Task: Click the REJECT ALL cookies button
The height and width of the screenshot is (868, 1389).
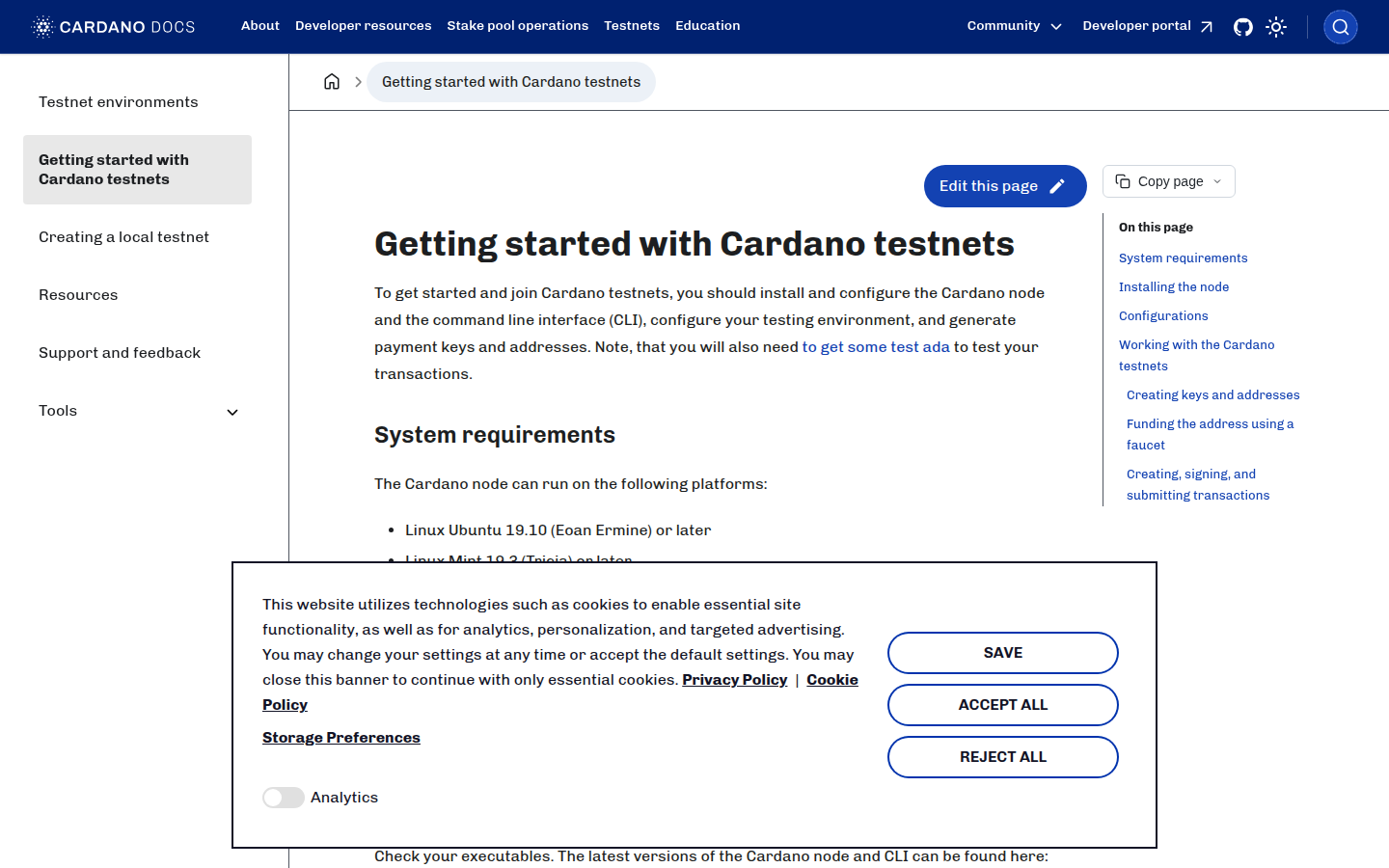Action: [1003, 757]
